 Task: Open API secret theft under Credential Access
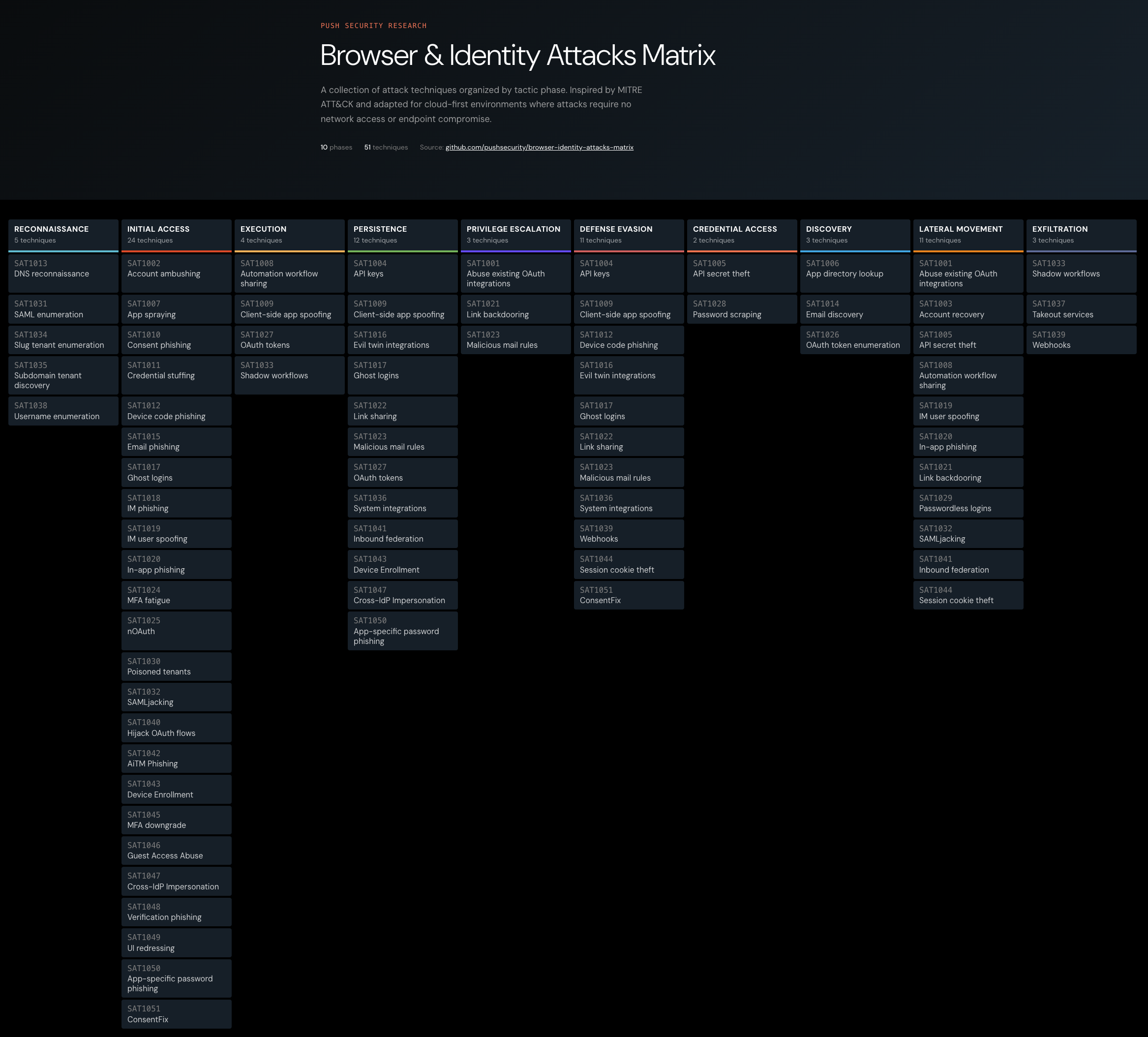[x=742, y=274]
